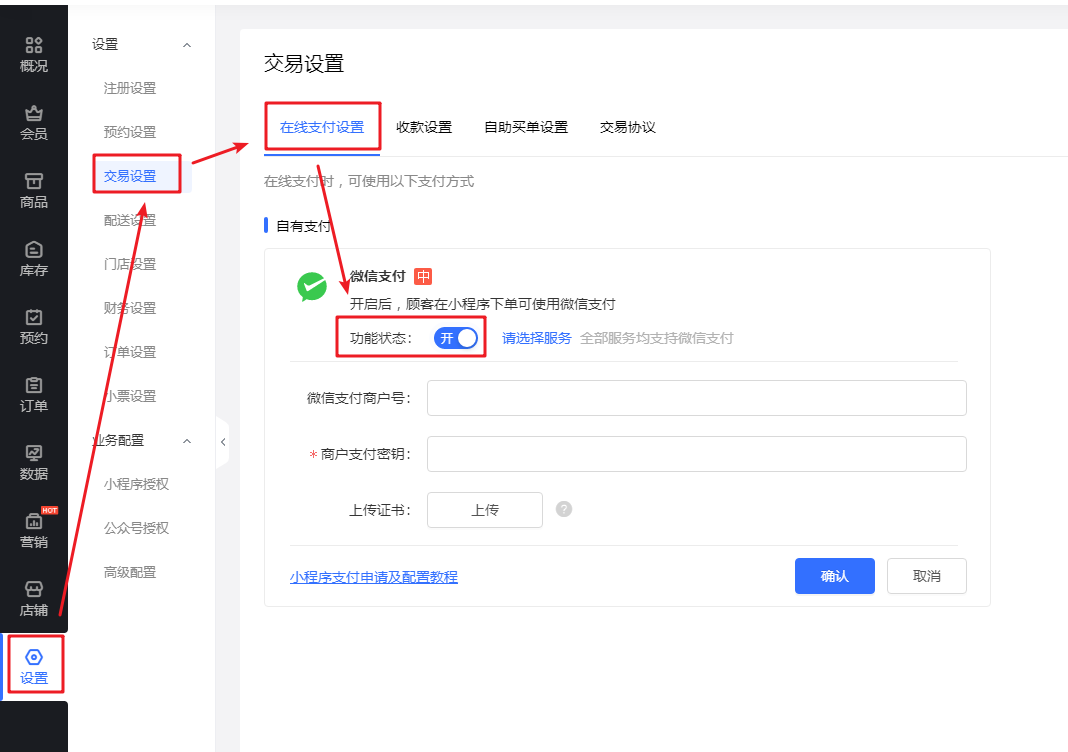The image size is (1068, 752).
Task: Click the 交易设置 page heading
Action: (x=304, y=63)
